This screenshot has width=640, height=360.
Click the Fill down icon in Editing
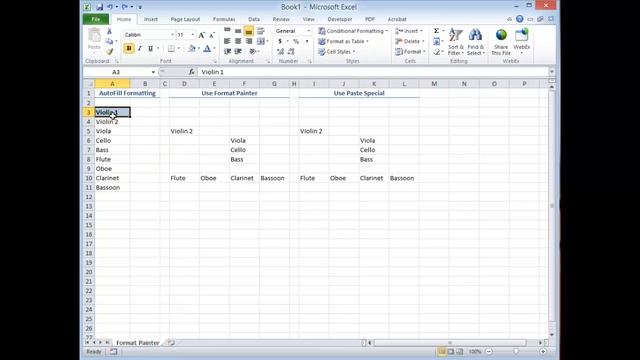coord(436,42)
